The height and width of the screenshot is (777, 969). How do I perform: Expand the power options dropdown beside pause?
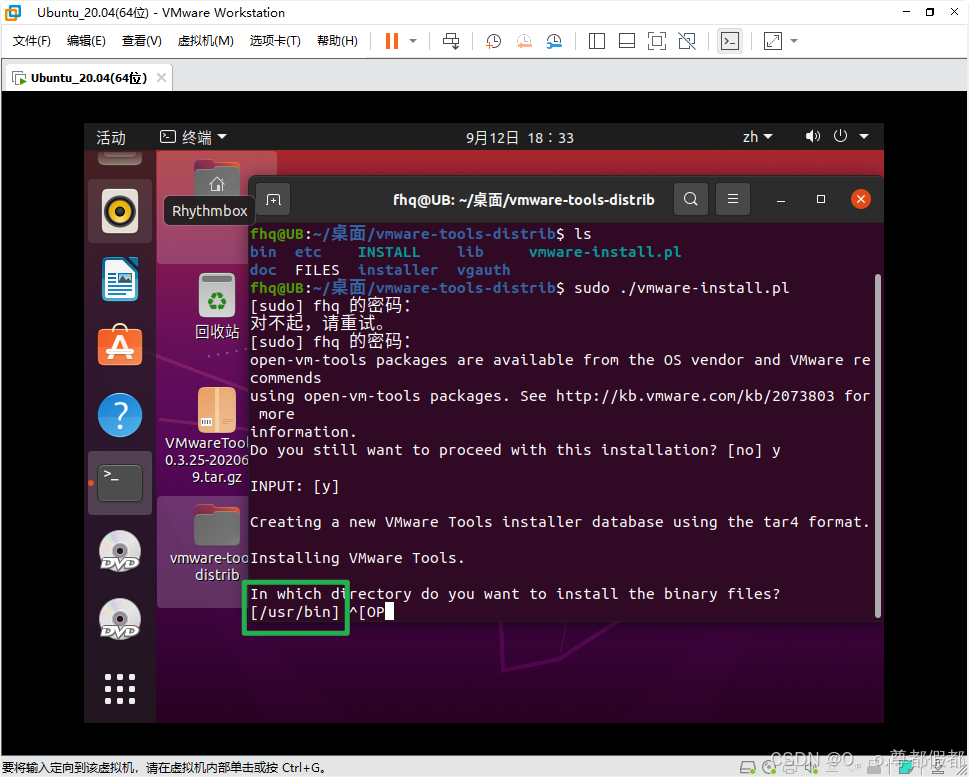click(x=413, y=41)
